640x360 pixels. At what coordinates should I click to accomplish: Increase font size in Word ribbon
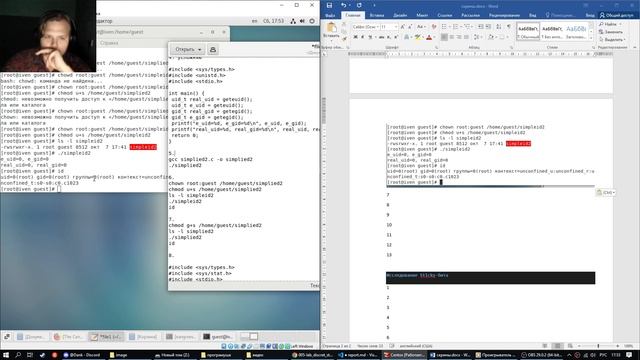coord(403,27)
